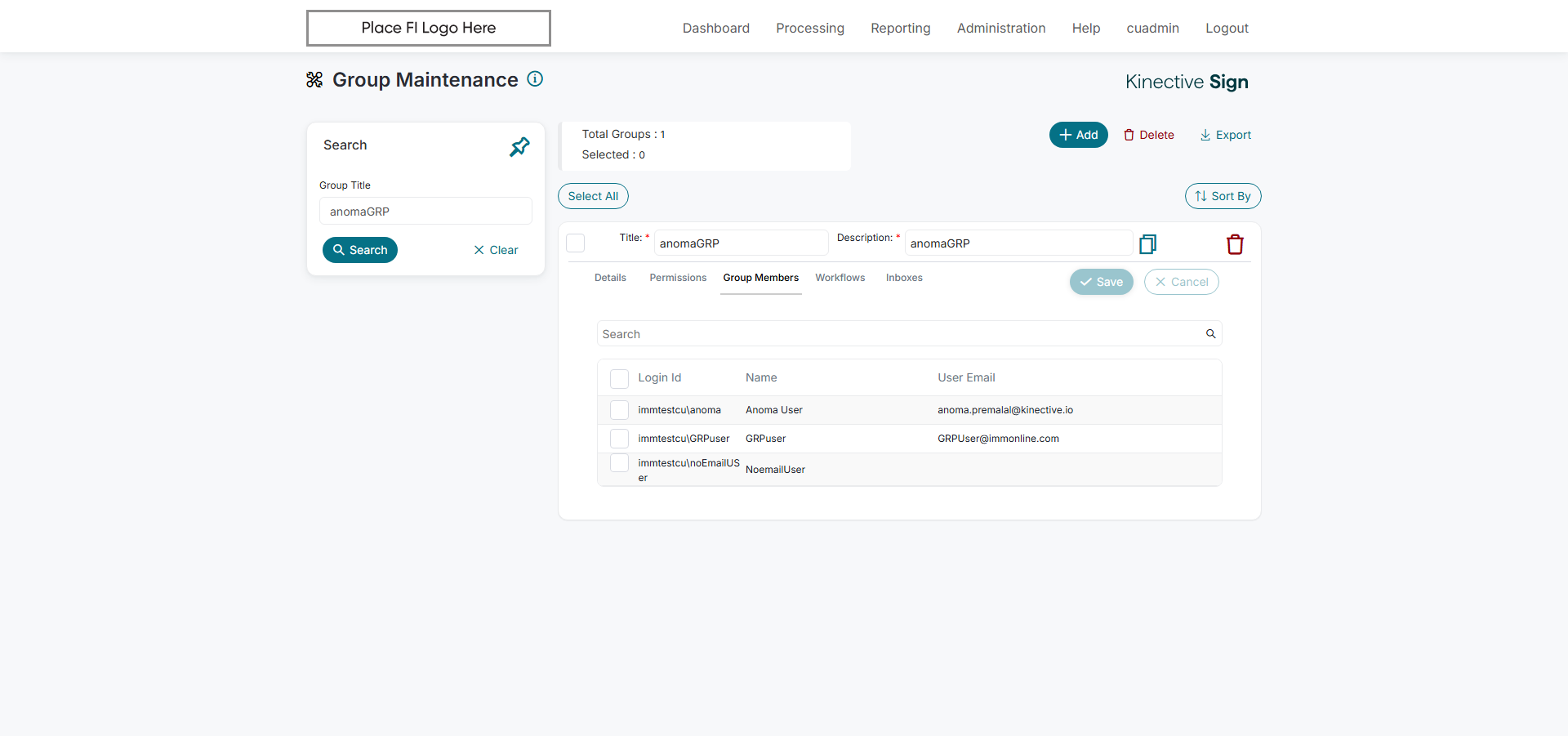Click the Selected : 0 text
Image resolution: width=1568 pixels, height=736 pixels.
click(x=613, y=154)
